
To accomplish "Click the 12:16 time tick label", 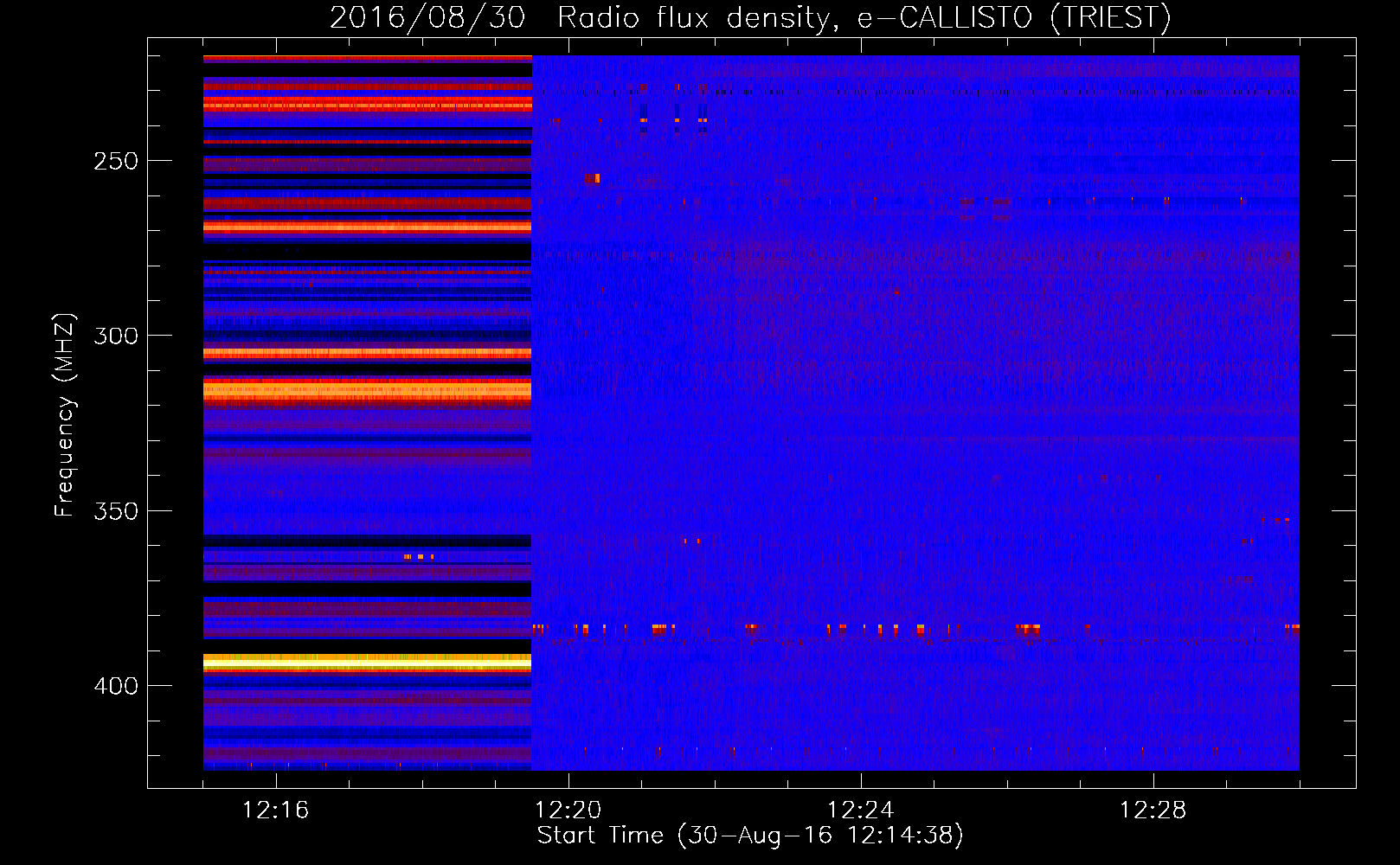I will pyautogui.click(x=276, y=811).
